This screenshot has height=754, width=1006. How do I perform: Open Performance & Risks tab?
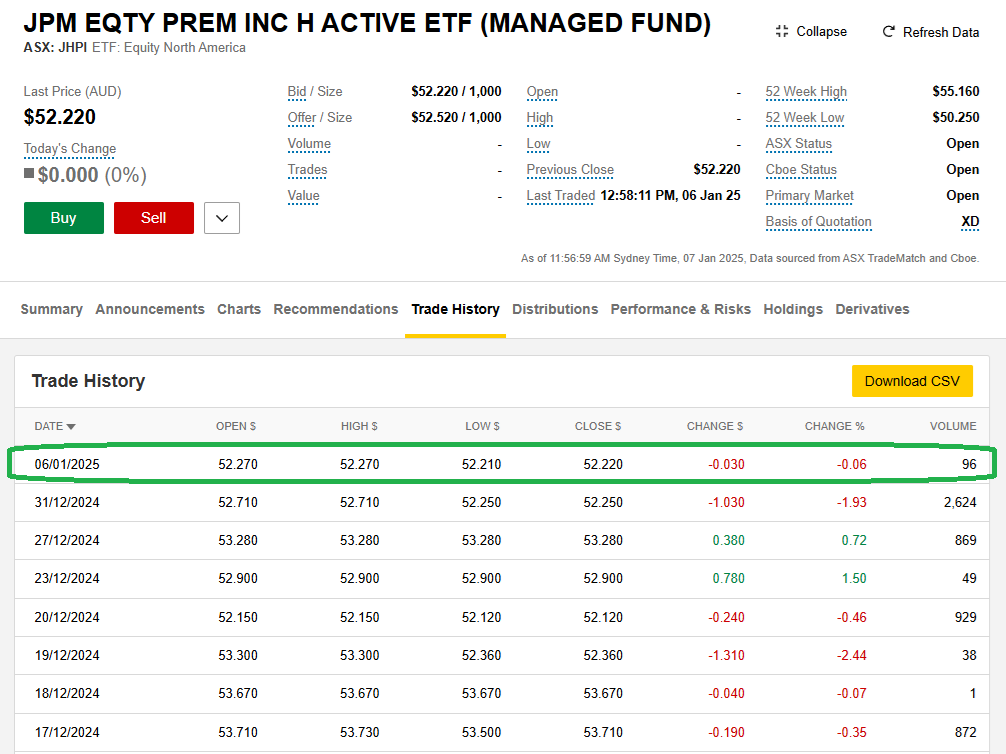tap(681, 309)
